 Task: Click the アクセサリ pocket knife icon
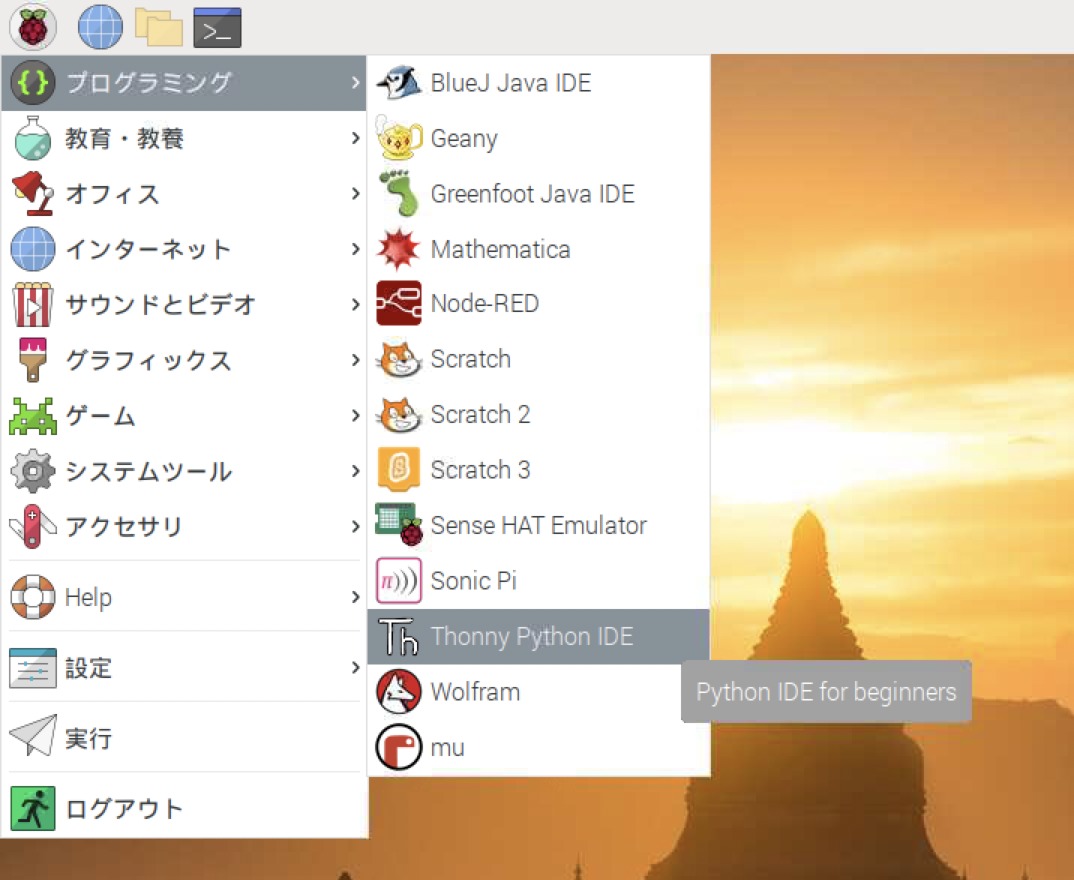pos(32,527)
